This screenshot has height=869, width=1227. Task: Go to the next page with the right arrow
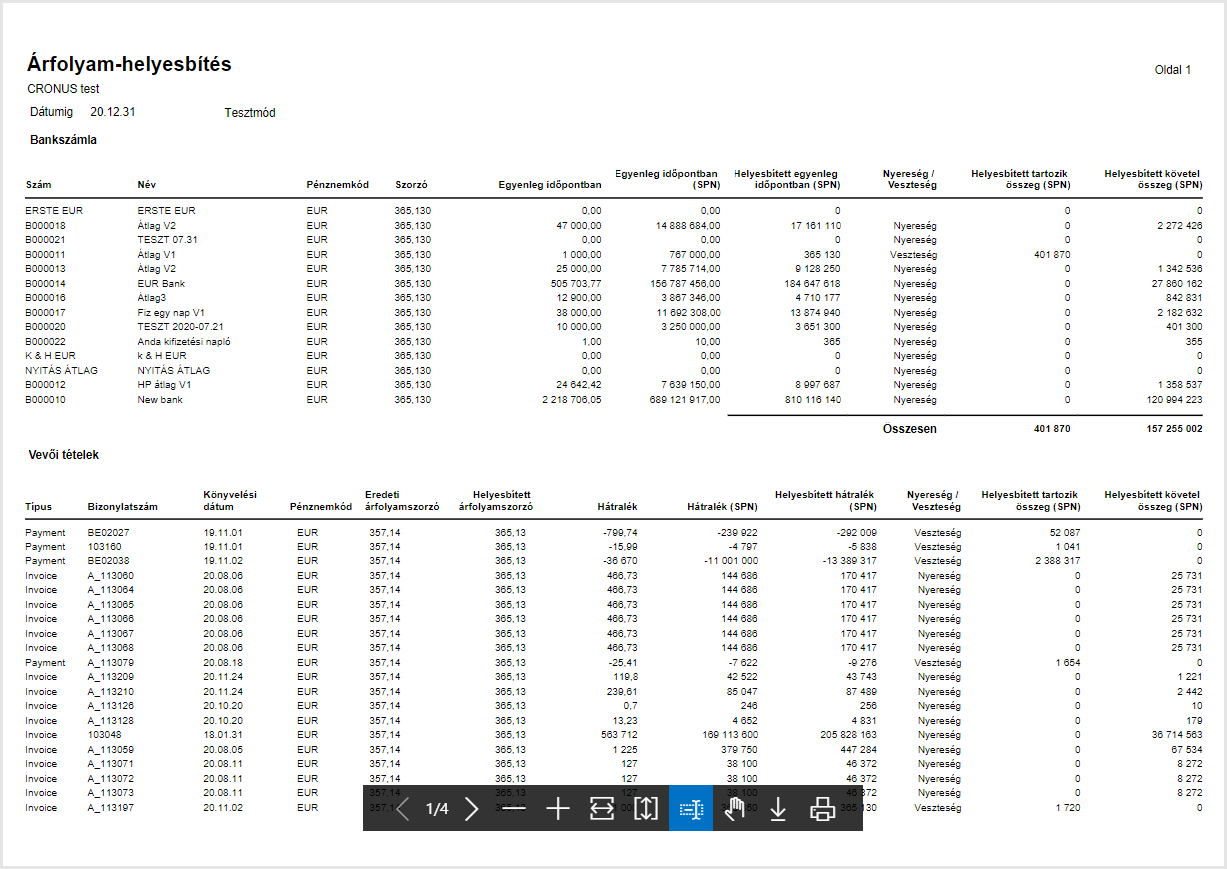click(x=472, y=809)
